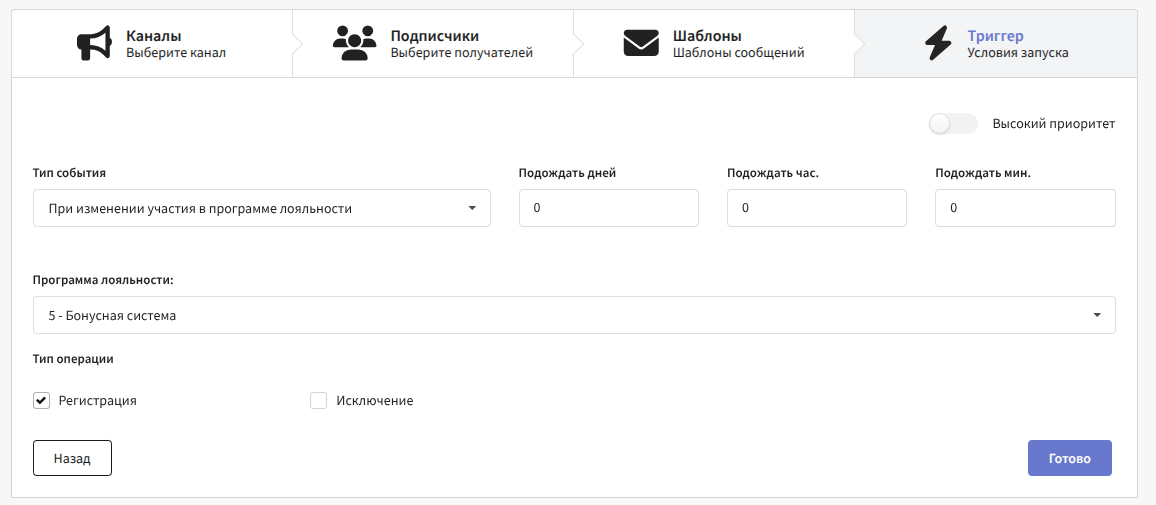This screenshot has width=1156, height=505.
Task: Click into the Подождать час. field
Action: (x=816, y=209)
